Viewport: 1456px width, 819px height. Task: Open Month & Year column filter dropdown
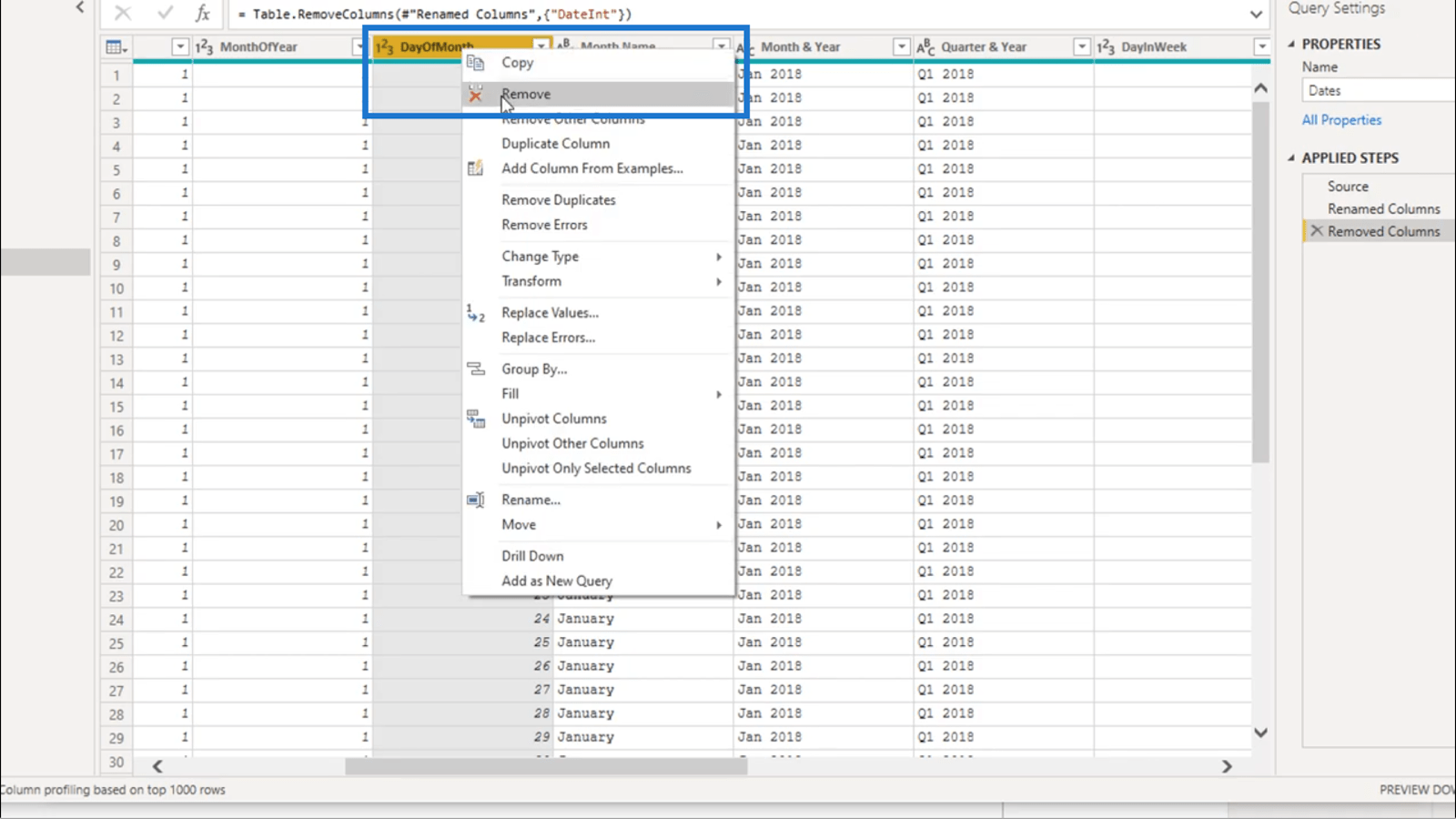901,47
